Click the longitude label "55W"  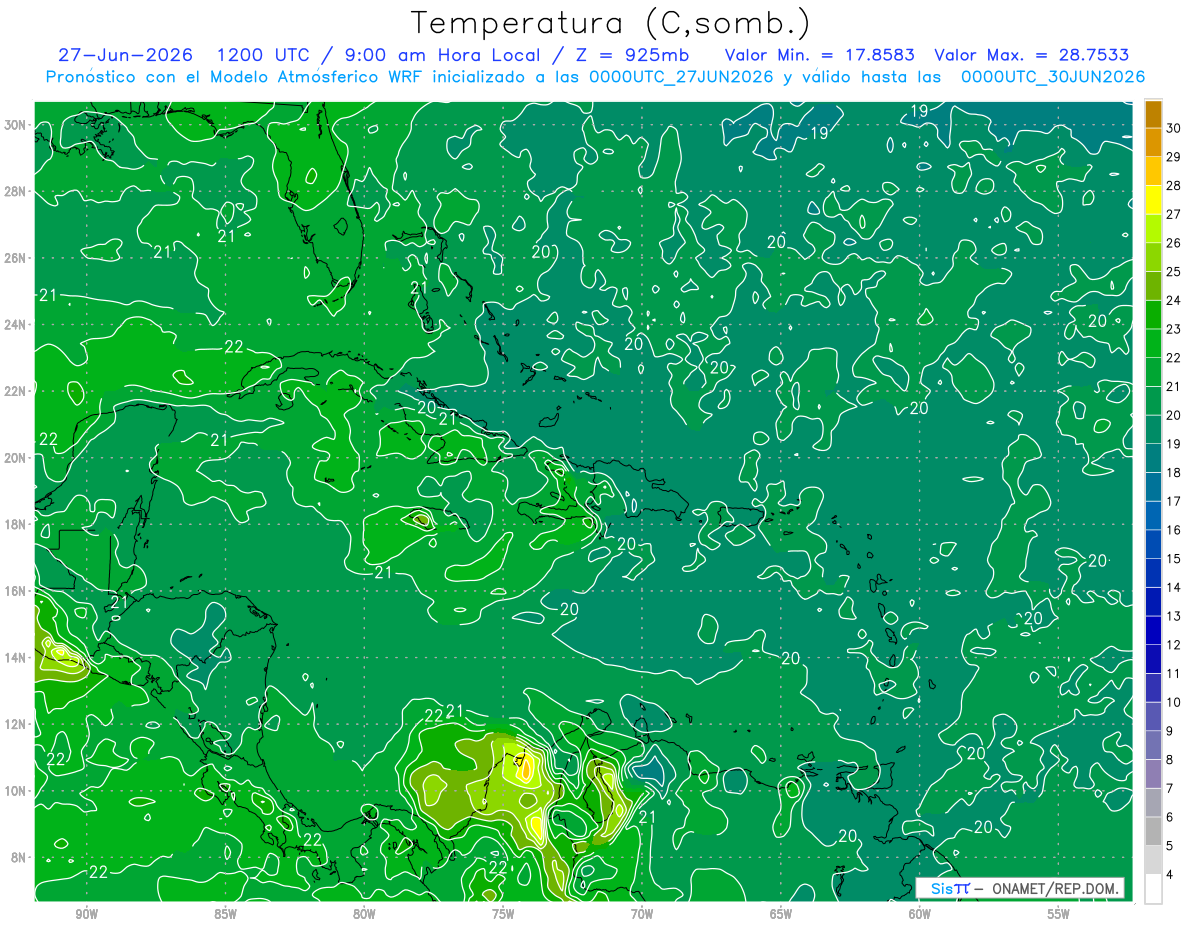click(x=1058, y=915)
